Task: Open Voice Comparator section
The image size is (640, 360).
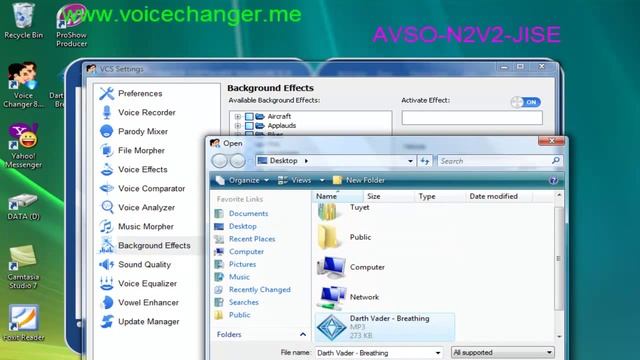Action: pos(142,188)
